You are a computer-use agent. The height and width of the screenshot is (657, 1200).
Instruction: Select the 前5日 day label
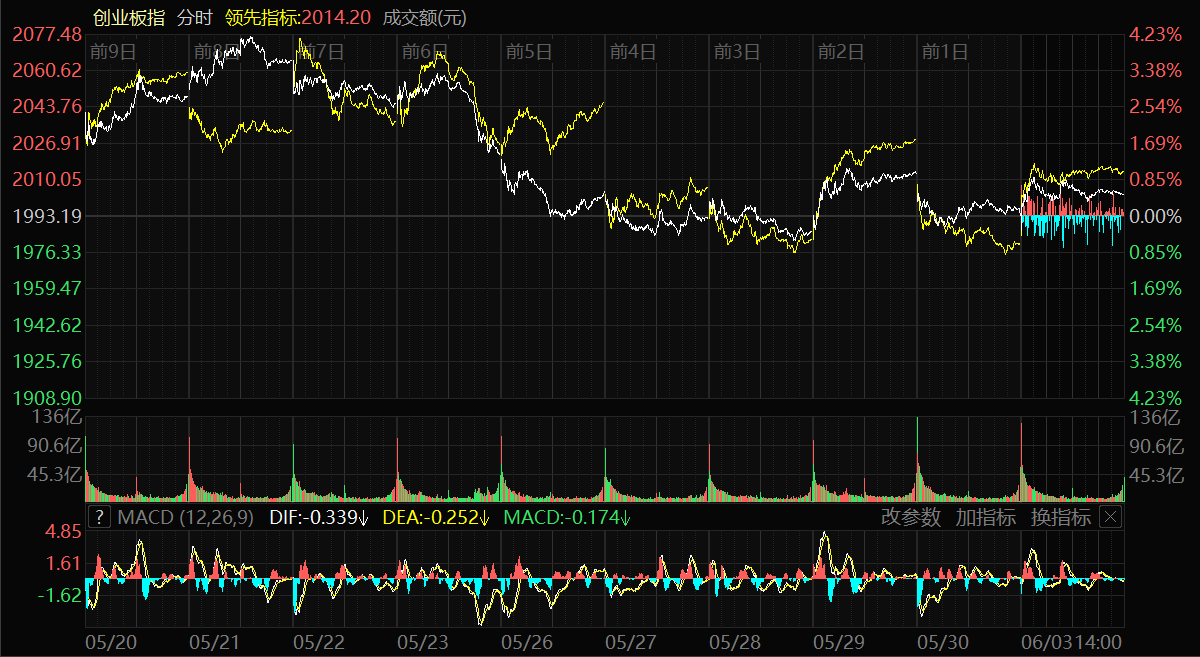(529, 51)
